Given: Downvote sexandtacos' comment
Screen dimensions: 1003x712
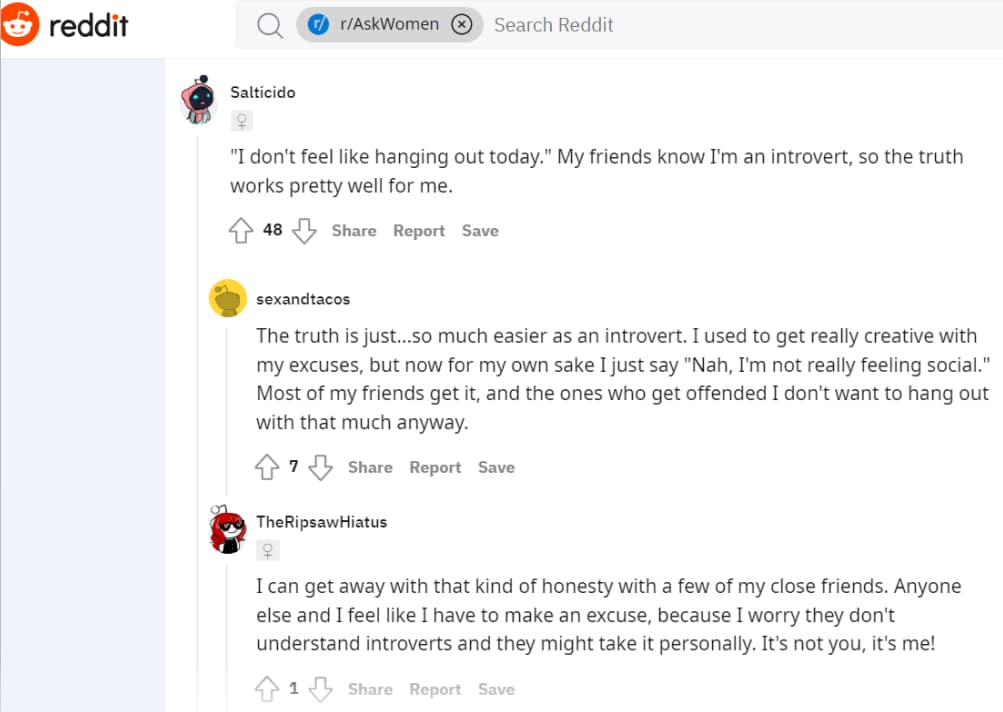Looking at the screenshot, I should coord(321,467).
